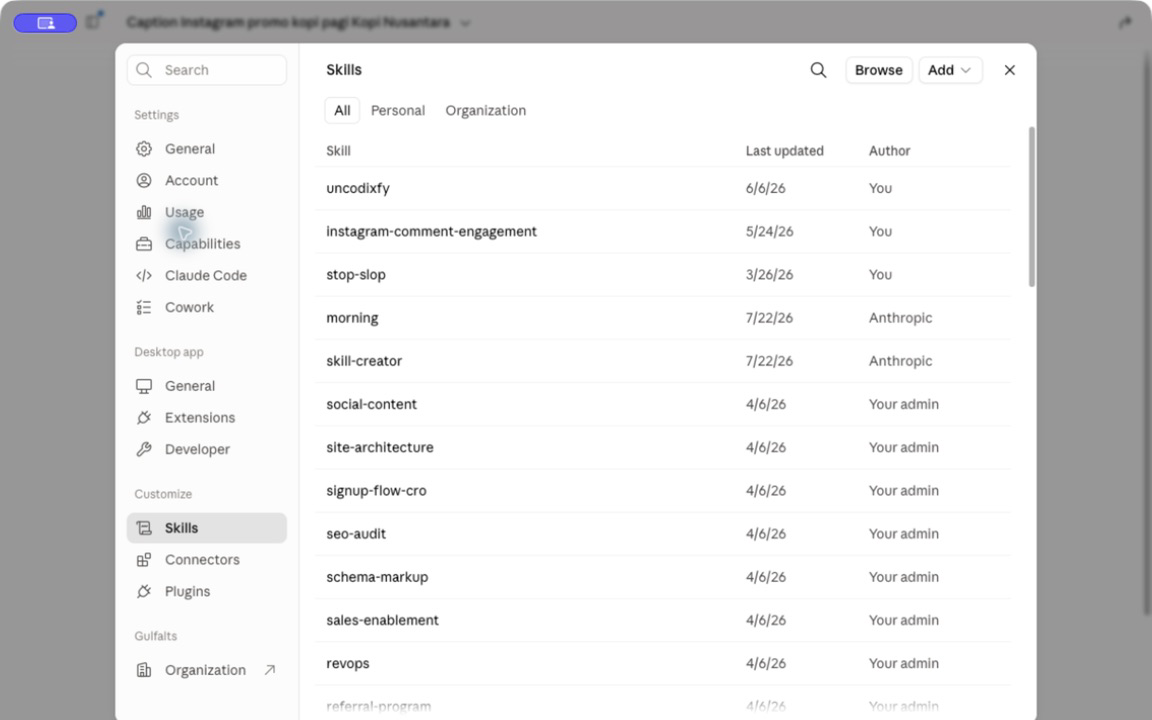This screenshot has height=720, width=1152.
Task: Open Claude Code settings
Action: [206, 276]
